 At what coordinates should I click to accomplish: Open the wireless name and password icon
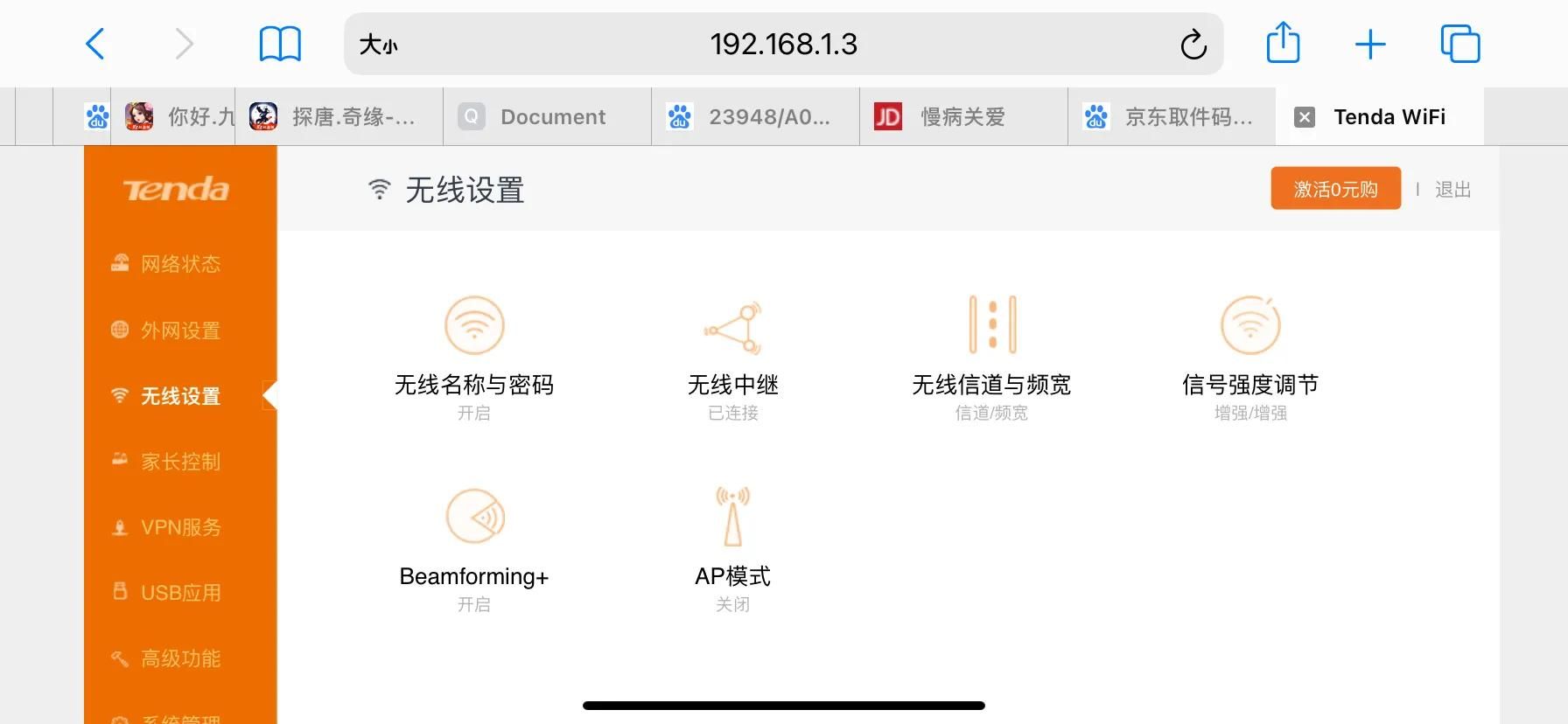474,325
